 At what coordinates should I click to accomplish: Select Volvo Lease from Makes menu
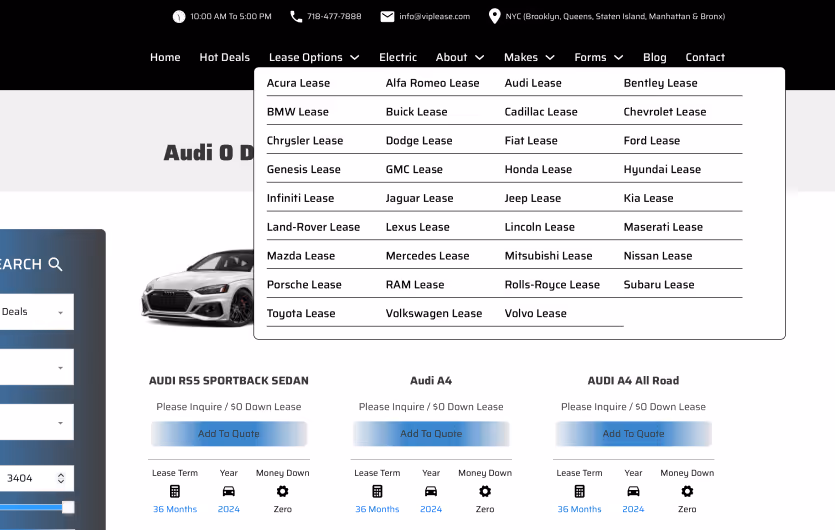tap(535, 313)
